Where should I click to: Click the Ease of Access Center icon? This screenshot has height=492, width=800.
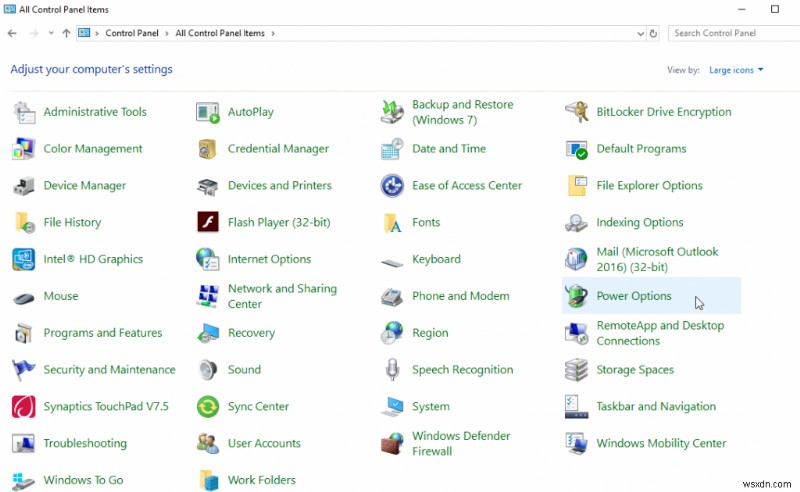392,186
